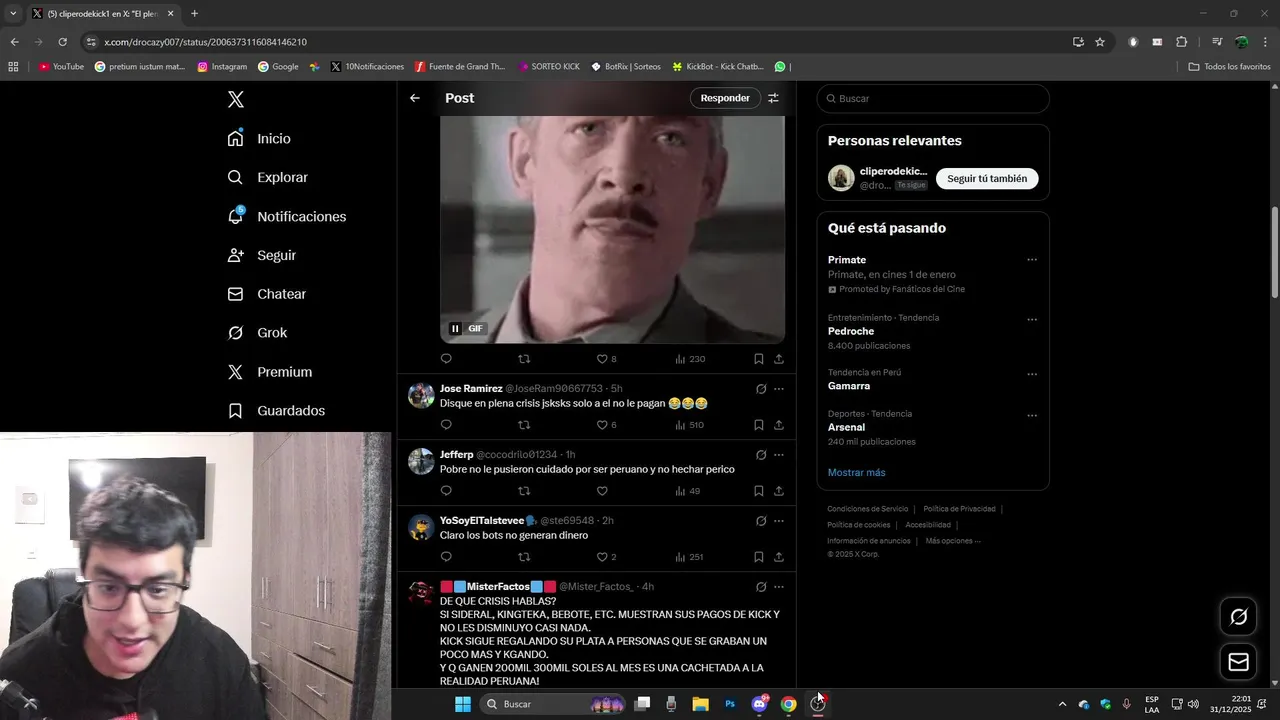Open Grok icon on Jose Ramirez's reply
The width and height of the screenshot is (1280, 720).
761,389
